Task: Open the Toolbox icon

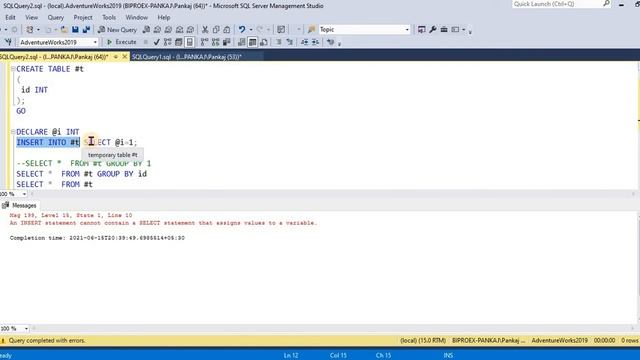Action: tap(444, 29)
